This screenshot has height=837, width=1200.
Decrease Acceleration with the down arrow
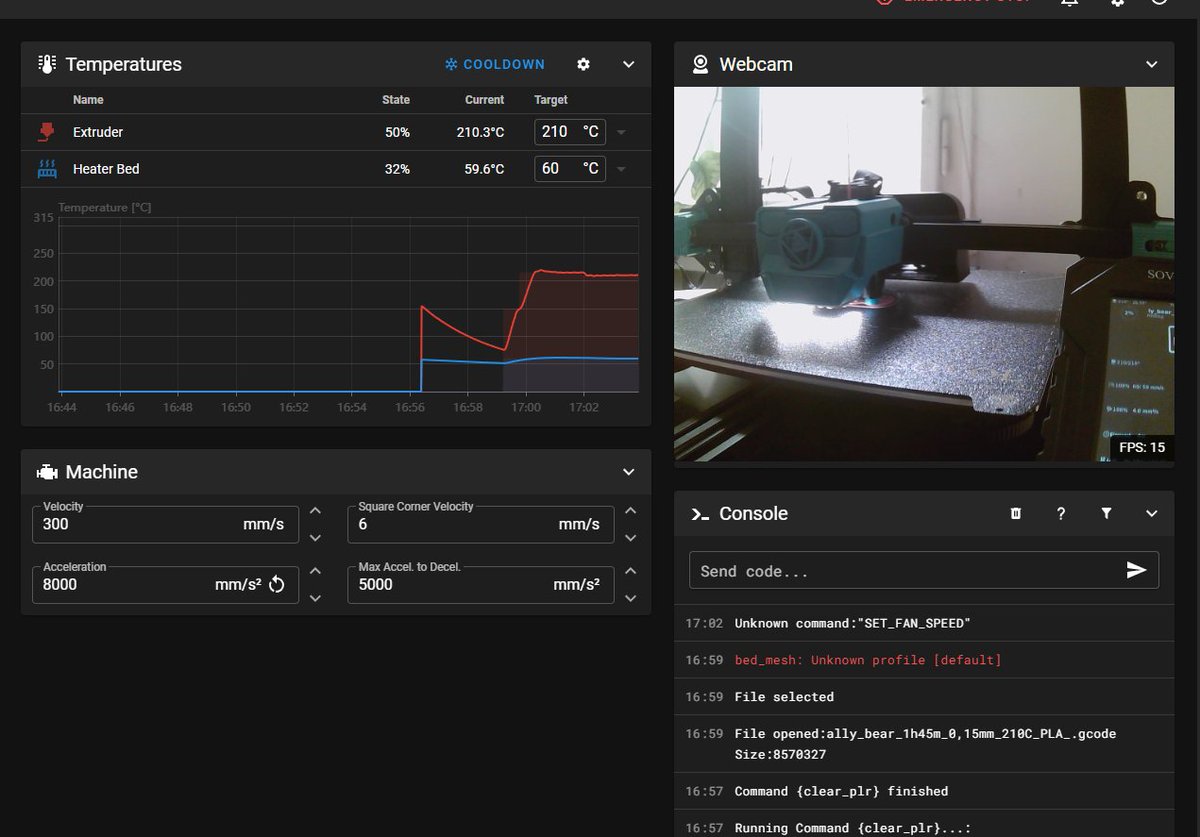[x=315, y=598]
